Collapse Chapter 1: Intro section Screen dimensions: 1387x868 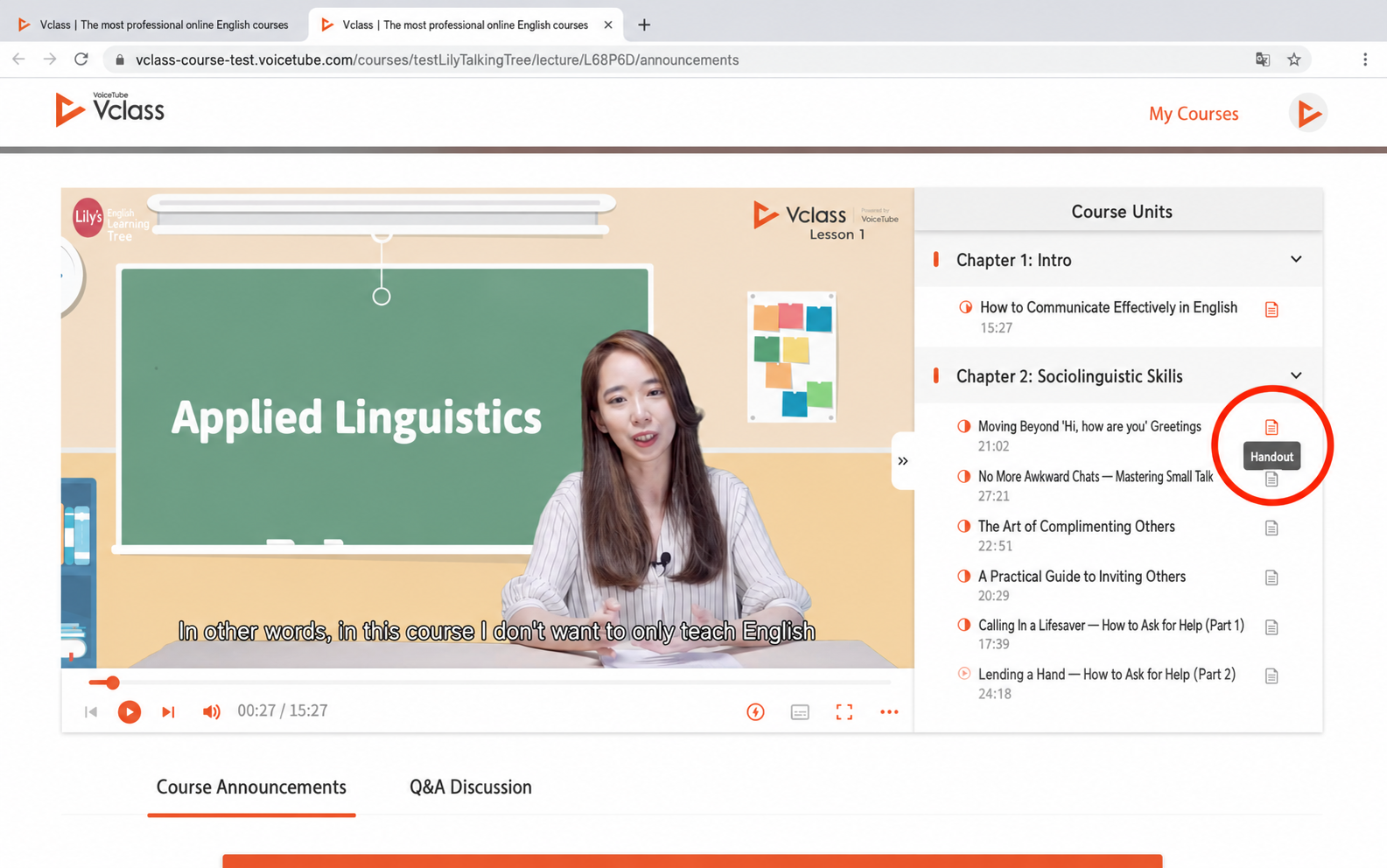point(1296,260)
